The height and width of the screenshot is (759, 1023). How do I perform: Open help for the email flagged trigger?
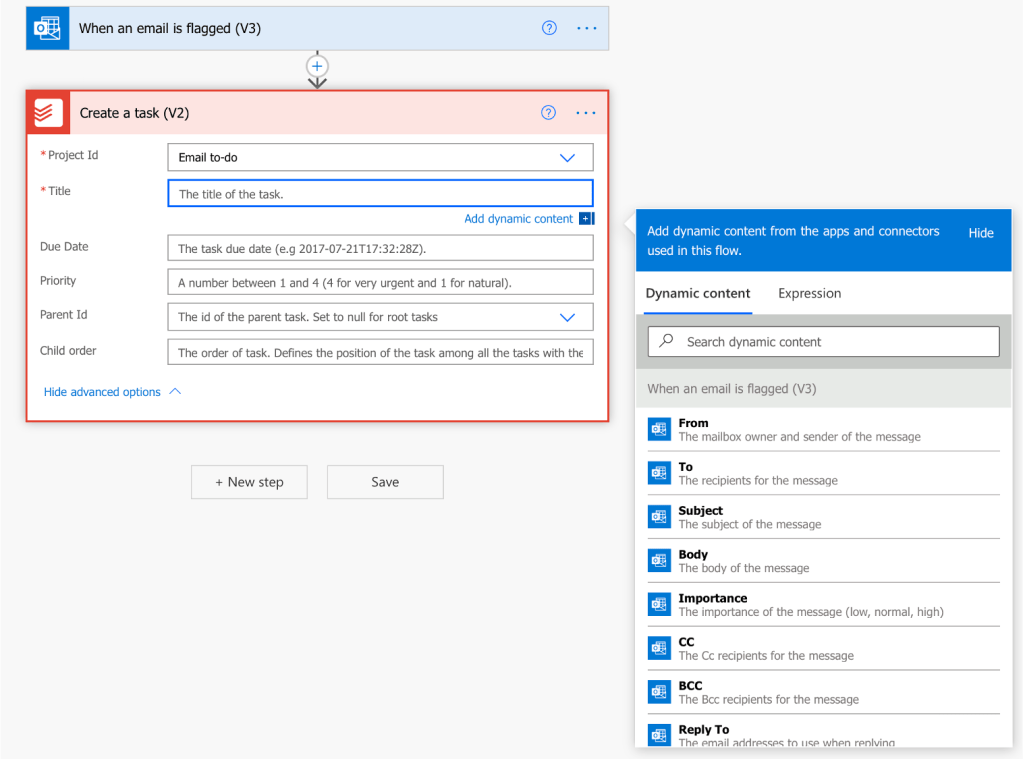click(x=548, y=28)
